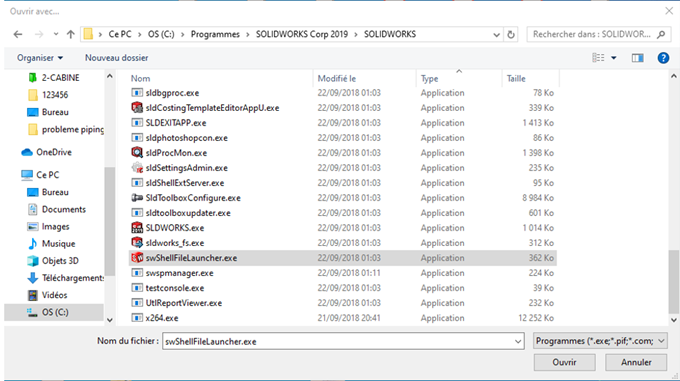The height and width of the screenshot is (381, 680).
Task: Select the UtlReportViewer.exe file icon
Action: (137, 303)
